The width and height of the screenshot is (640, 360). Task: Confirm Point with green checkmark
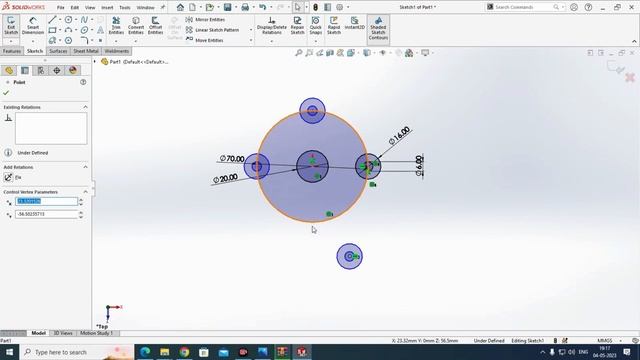tap(6, 93)
